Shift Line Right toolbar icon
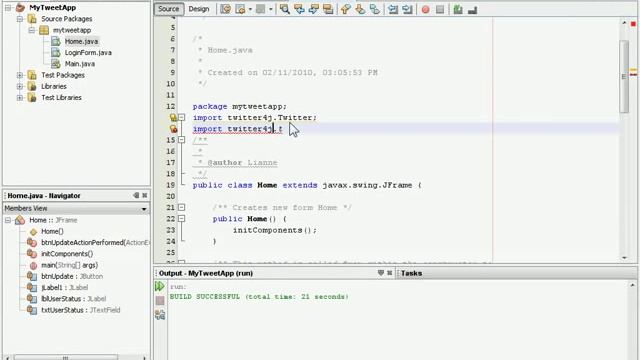This screenshot has height=360, width=640. coord(407,9)
